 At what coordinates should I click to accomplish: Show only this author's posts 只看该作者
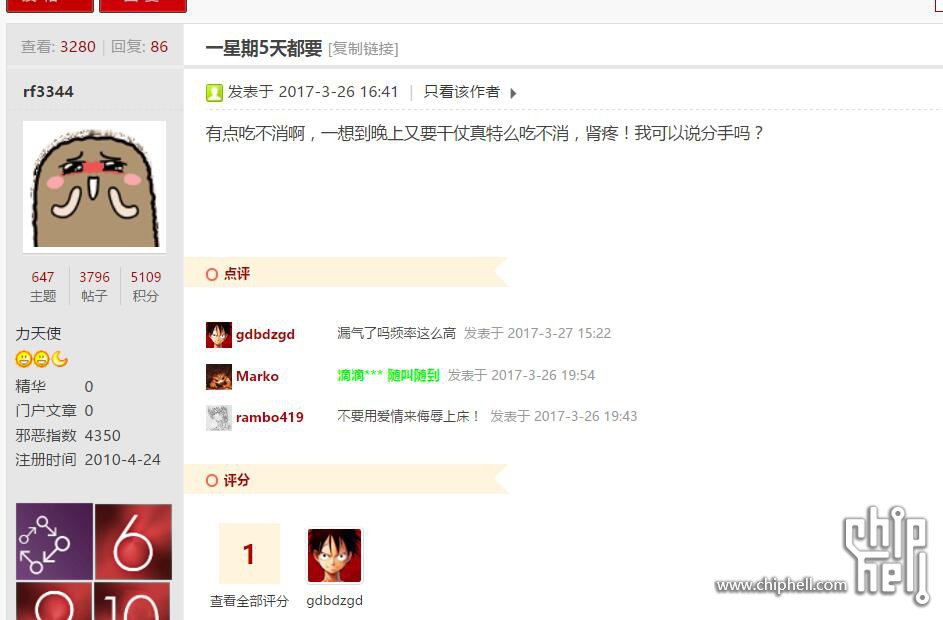click(x=461, y=92)
